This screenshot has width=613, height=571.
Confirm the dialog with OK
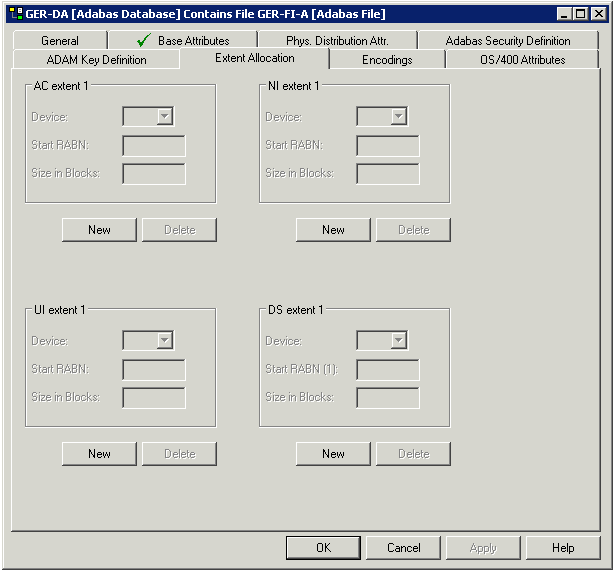click(x=323, y=548)
